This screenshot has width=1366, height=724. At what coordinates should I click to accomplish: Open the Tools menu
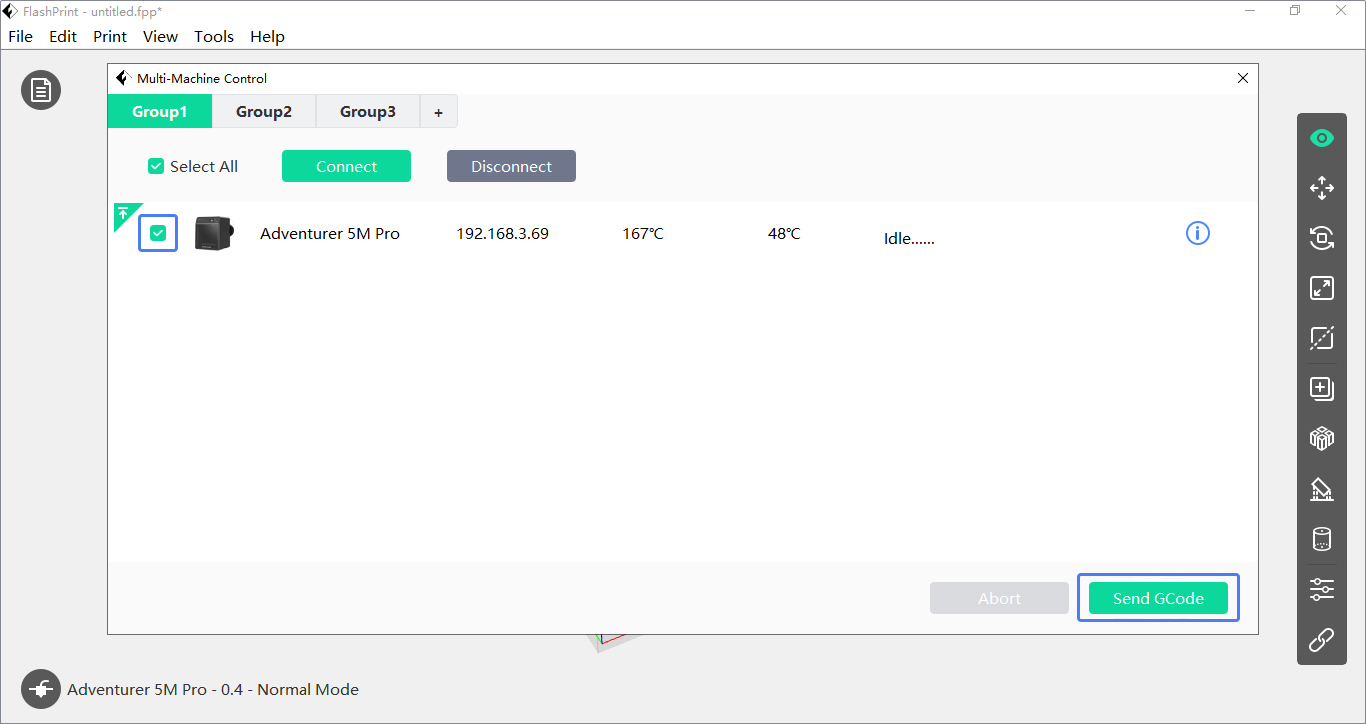tap(214, 36)
